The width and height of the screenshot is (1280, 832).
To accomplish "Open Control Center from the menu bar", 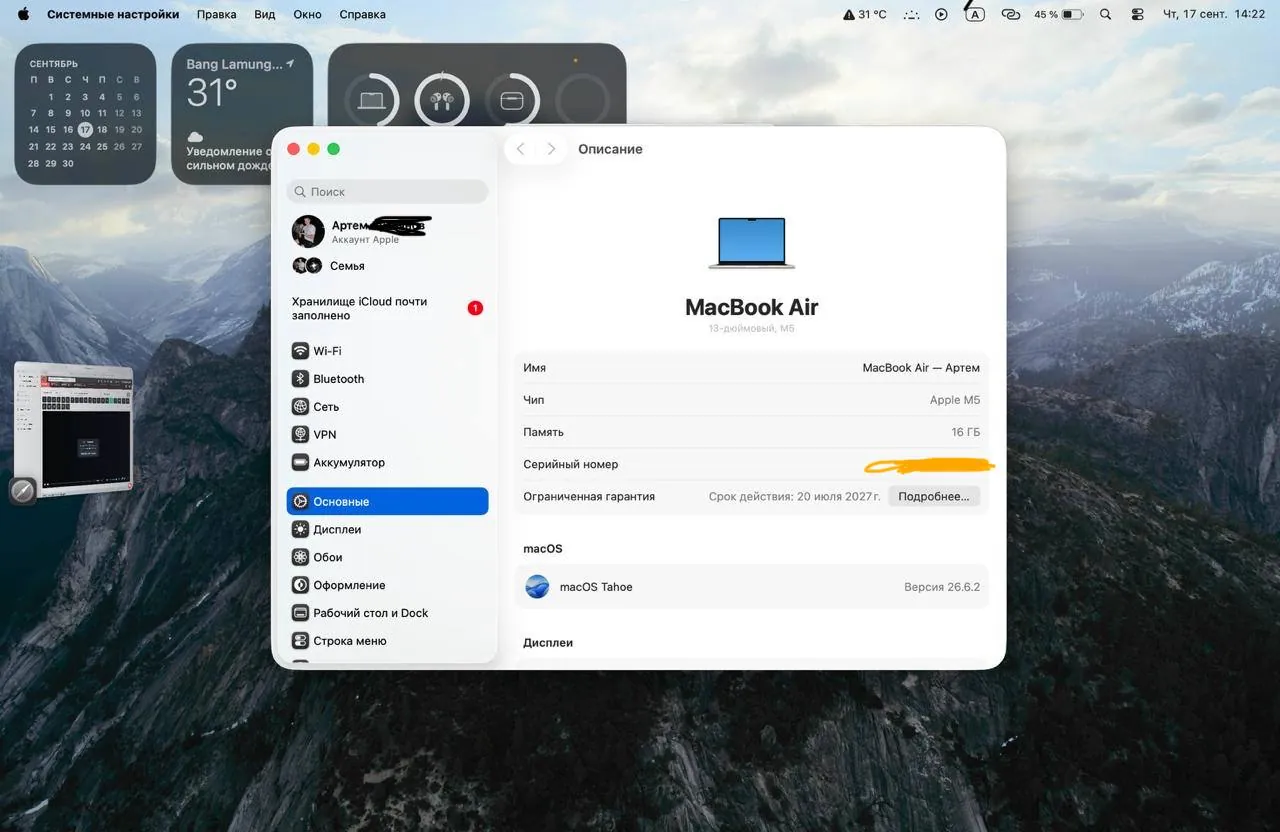I will (1137, 14).
